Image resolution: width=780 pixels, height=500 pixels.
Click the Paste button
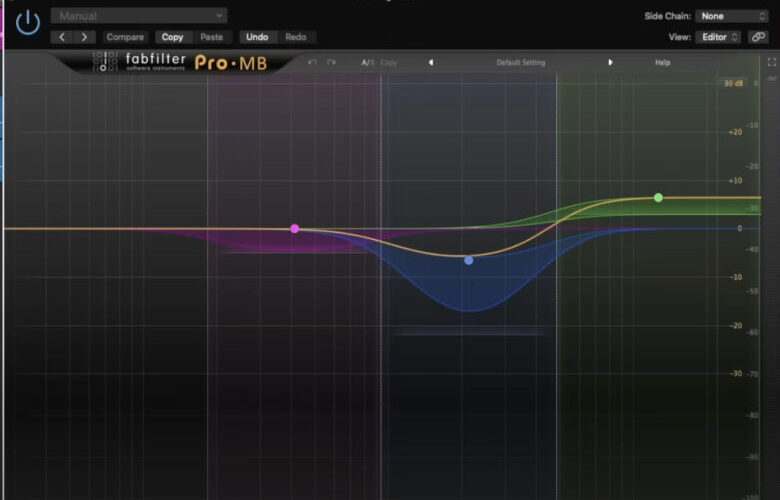pos(211,37)
